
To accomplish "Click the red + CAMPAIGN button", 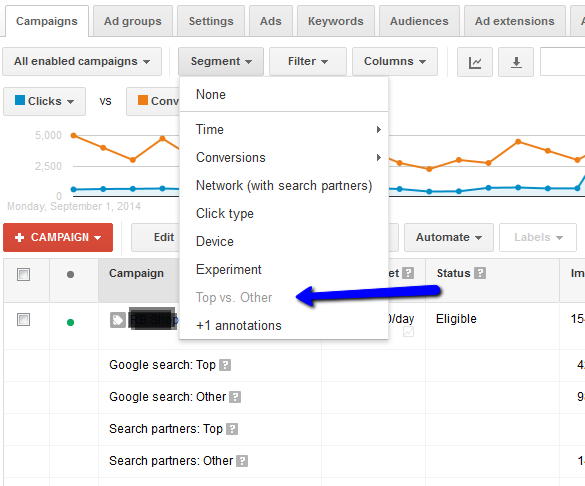I will tap(58, 238).
